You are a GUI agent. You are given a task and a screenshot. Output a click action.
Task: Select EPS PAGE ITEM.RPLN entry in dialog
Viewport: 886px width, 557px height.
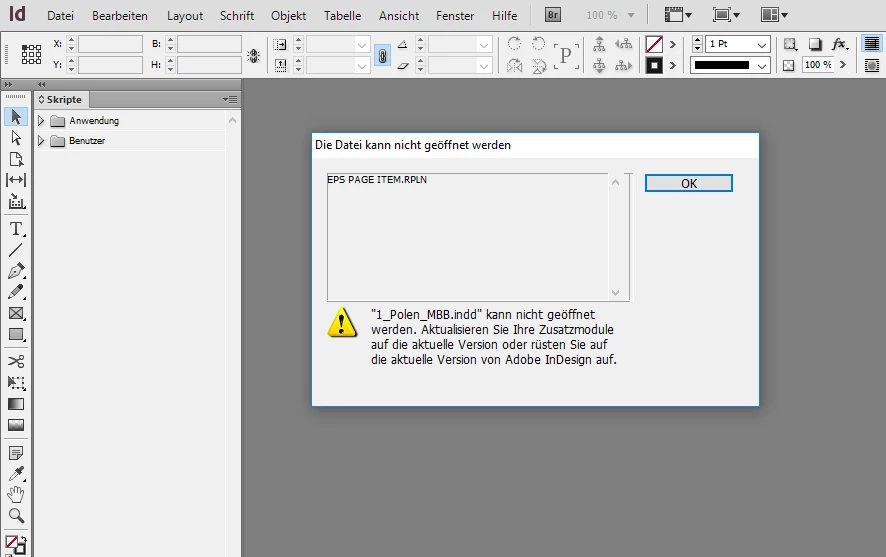point(377,180)
